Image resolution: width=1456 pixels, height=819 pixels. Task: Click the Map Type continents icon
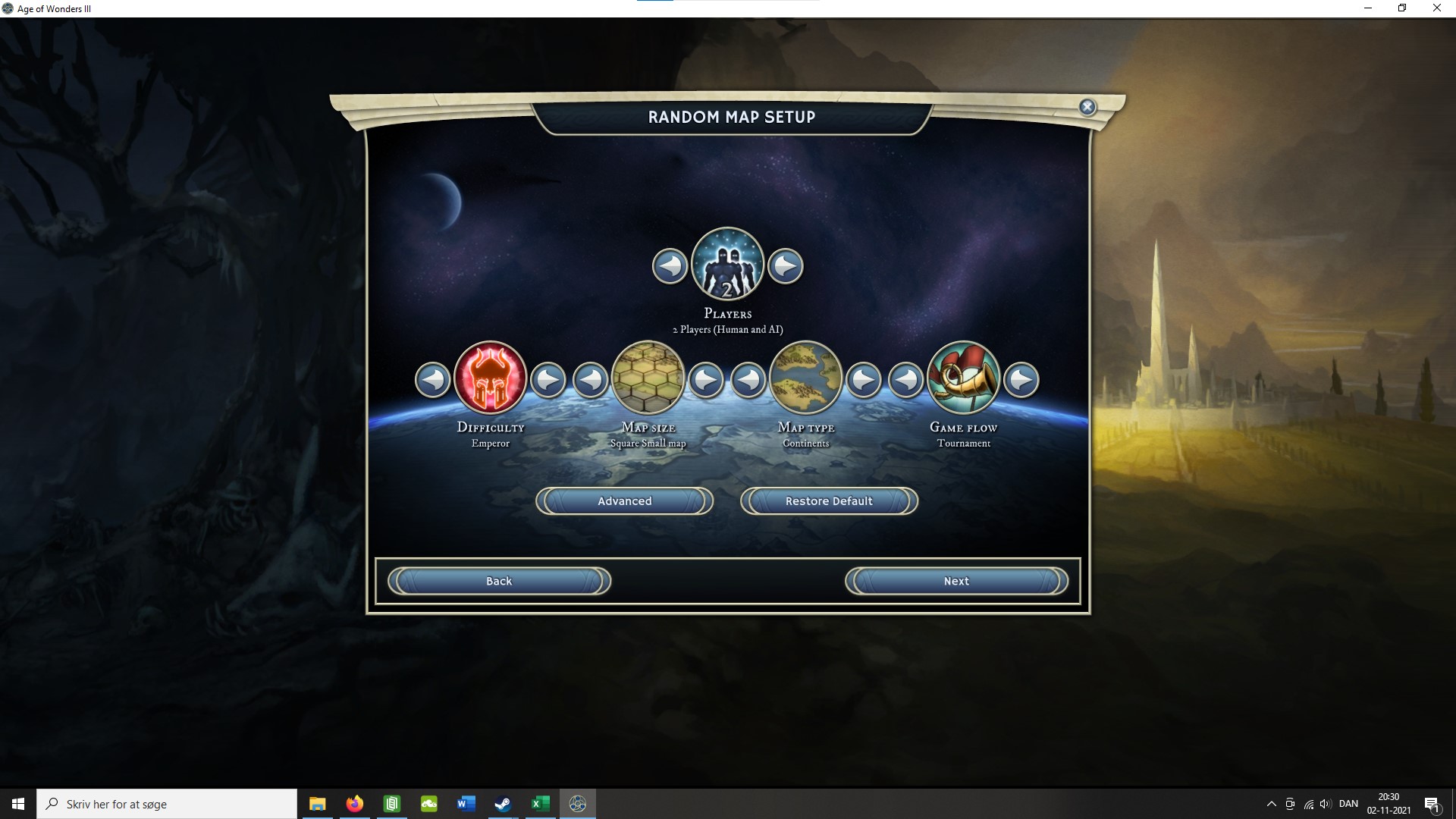point(805,378)
